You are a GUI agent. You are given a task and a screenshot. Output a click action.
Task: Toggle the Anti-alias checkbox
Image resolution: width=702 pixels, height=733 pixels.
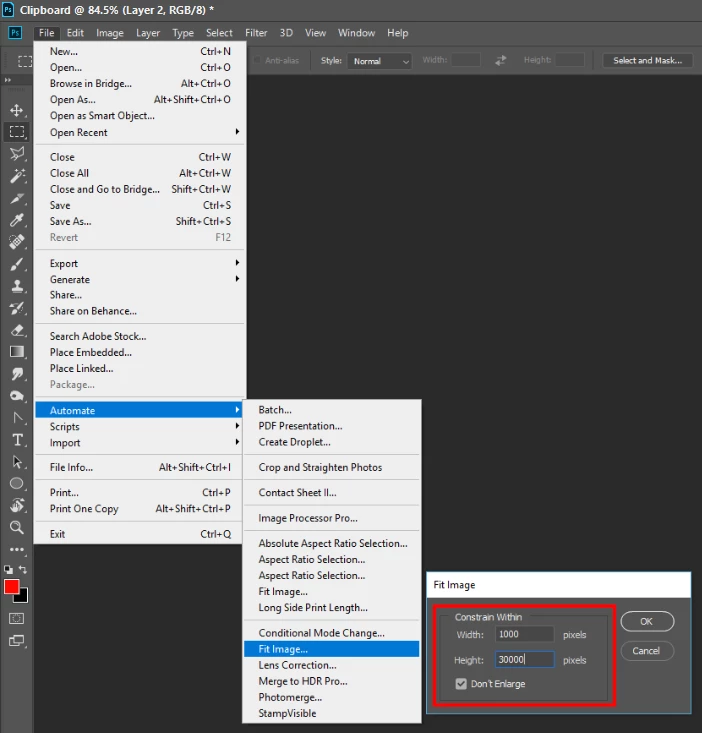coord(257,60)
